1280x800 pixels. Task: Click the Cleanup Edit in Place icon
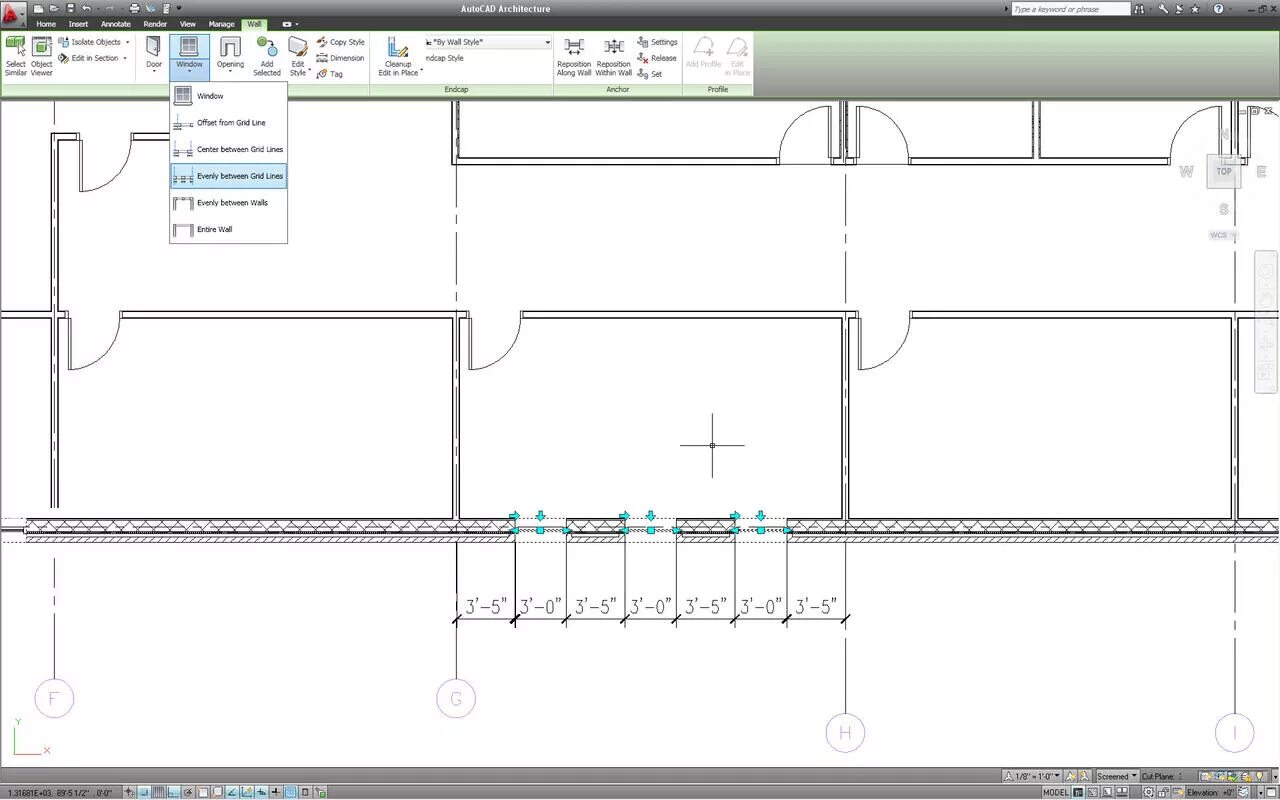[x=398, y=47]
